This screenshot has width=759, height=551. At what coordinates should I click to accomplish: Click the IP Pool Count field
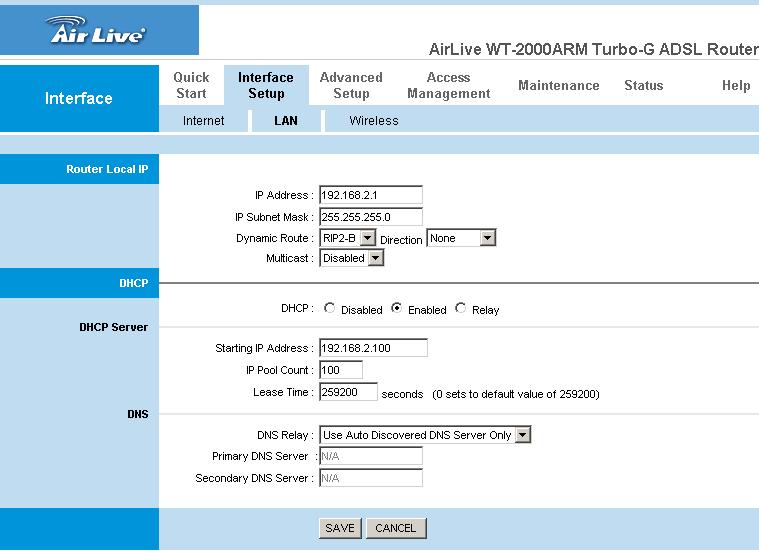(341, 370)
